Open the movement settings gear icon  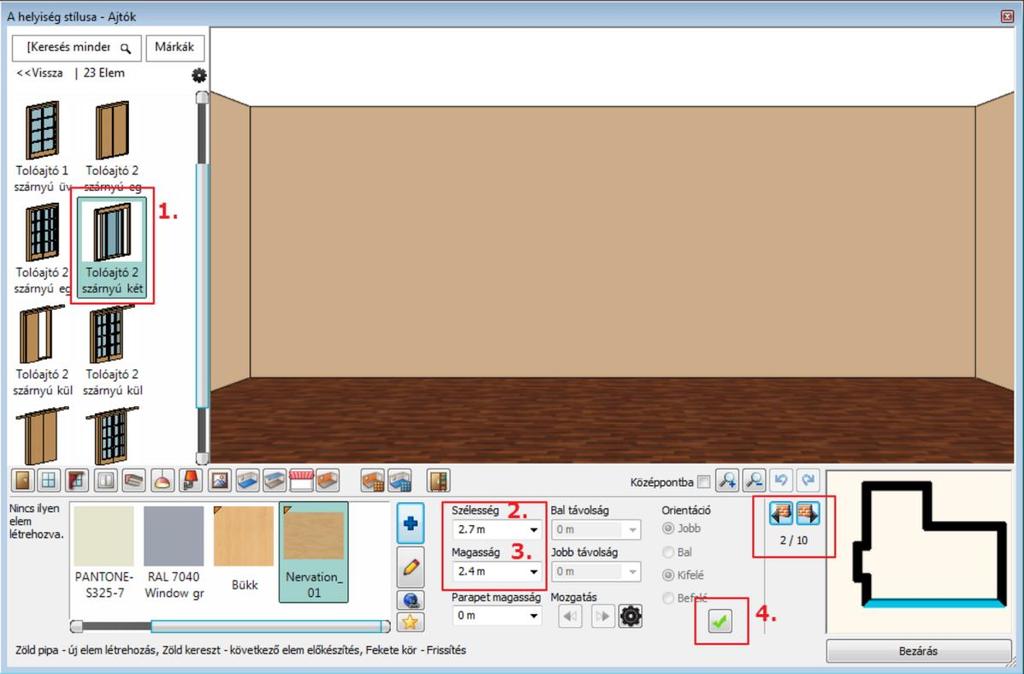(x=630, y=616)
